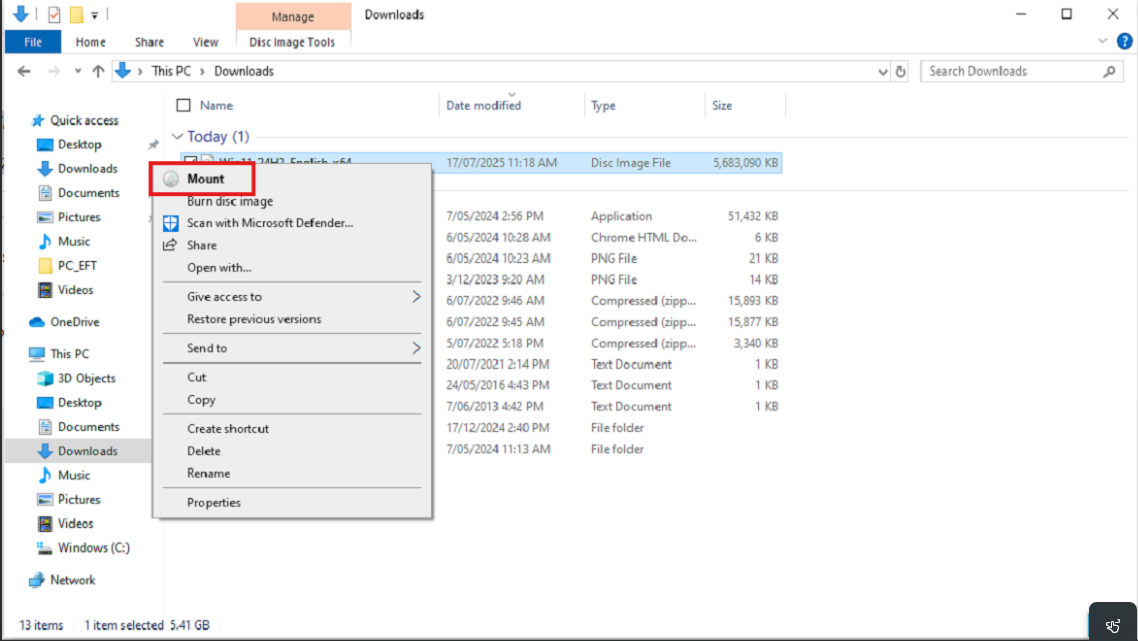Refresh the Downloads folder view
1138x641 pixels.
click(901, 71)
